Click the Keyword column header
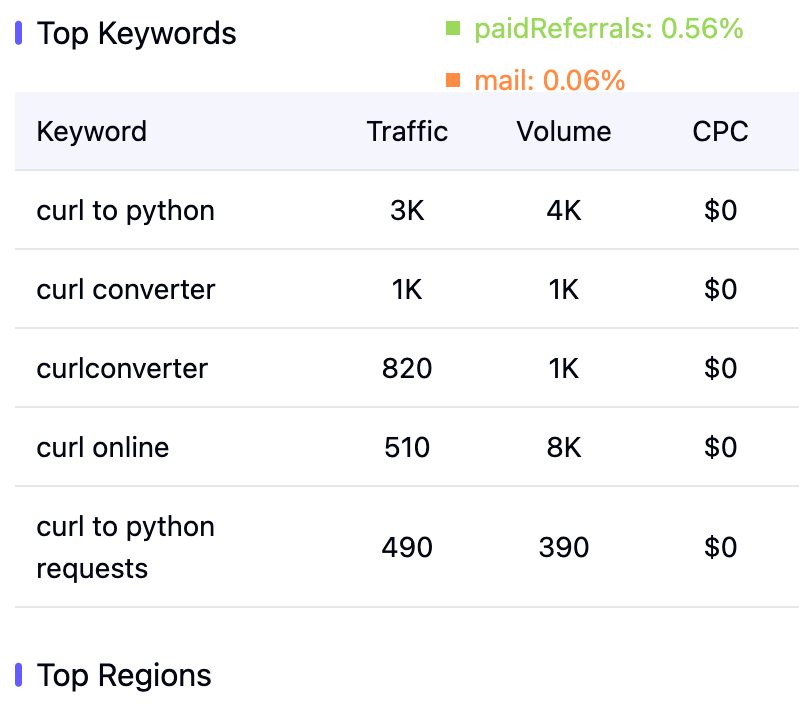Viewport: 810px width, 708px height. 91,131
